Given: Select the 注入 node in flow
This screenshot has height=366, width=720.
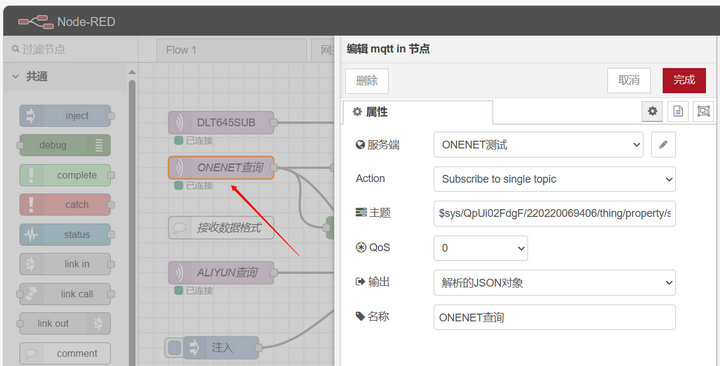Looking at the screenshot, I should point(221,348).
